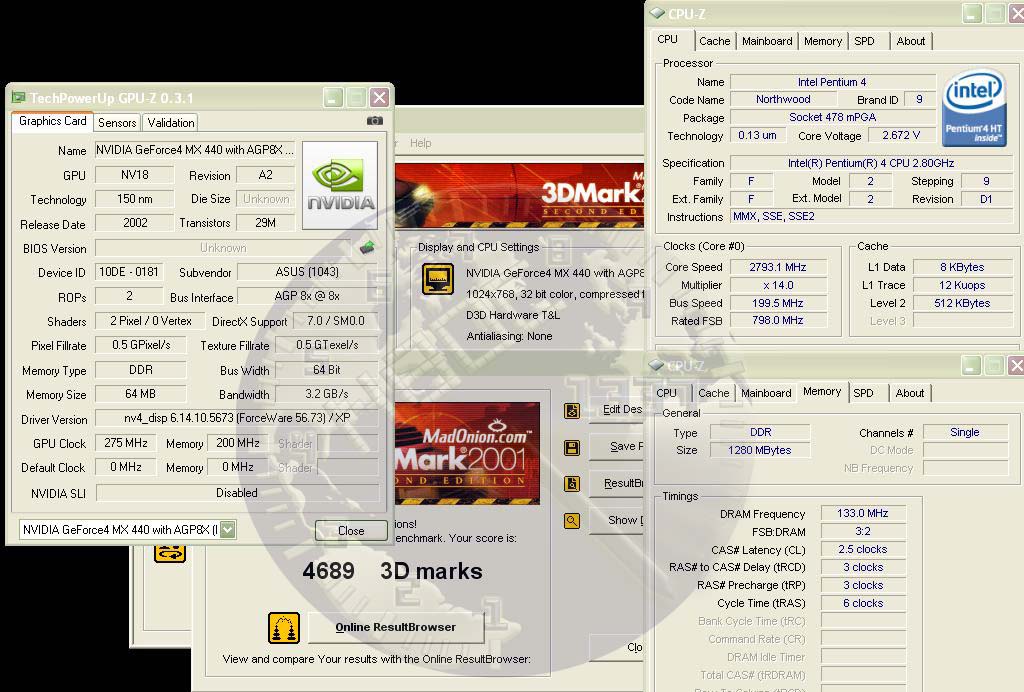Minimize the lower CPU-Z window
The height and width of the screenshot is (692, 1024).
(x=972, y=366)
